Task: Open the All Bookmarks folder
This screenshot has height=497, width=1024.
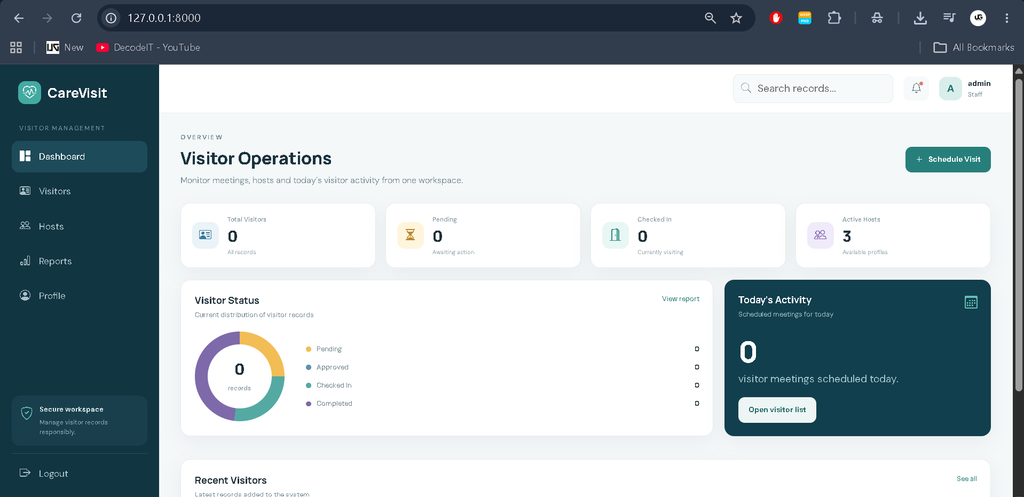Action: (x=974, y=47)
